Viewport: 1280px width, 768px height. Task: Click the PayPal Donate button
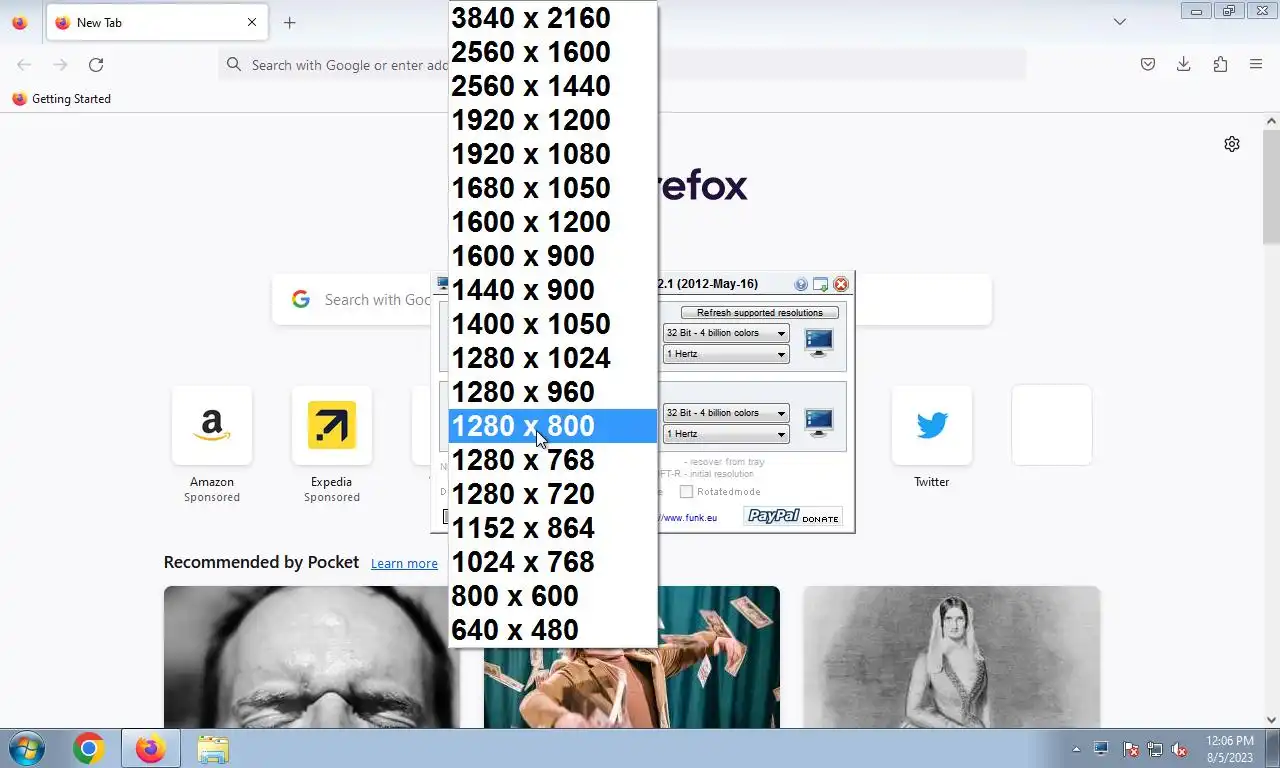794,516
